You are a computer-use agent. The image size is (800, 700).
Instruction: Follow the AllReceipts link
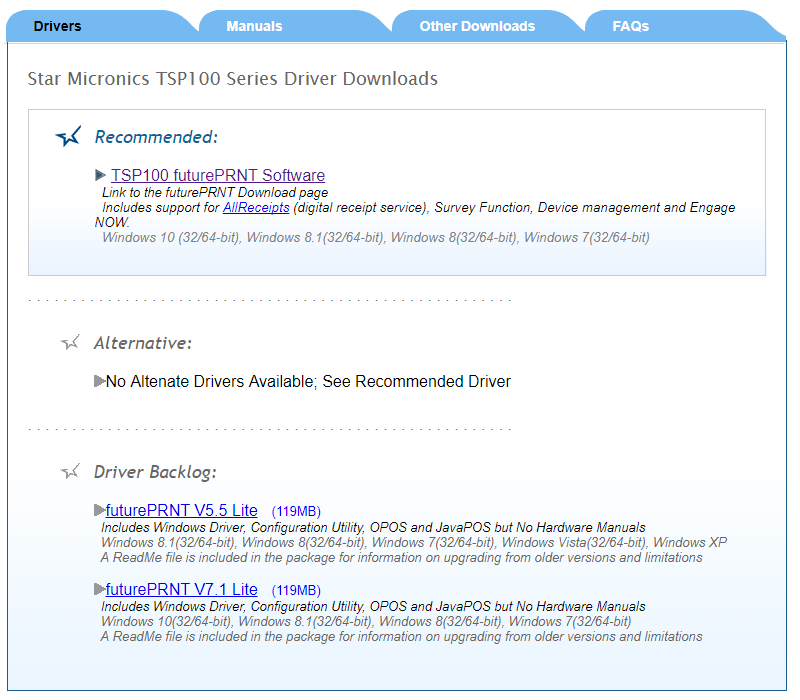pos(256,208)
